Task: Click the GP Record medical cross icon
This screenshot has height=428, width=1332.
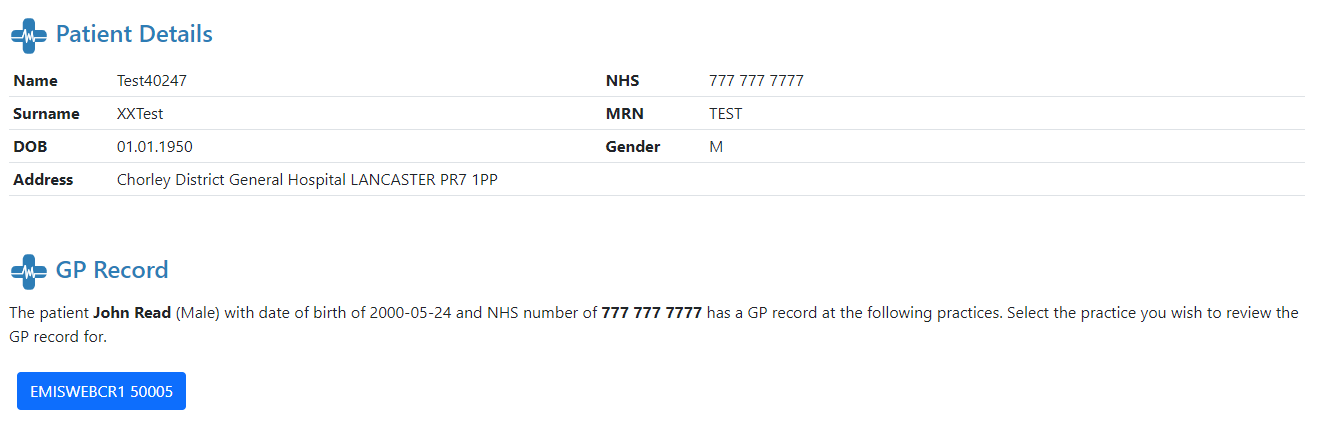Action: pyautogui.click(x=29, y=270)
